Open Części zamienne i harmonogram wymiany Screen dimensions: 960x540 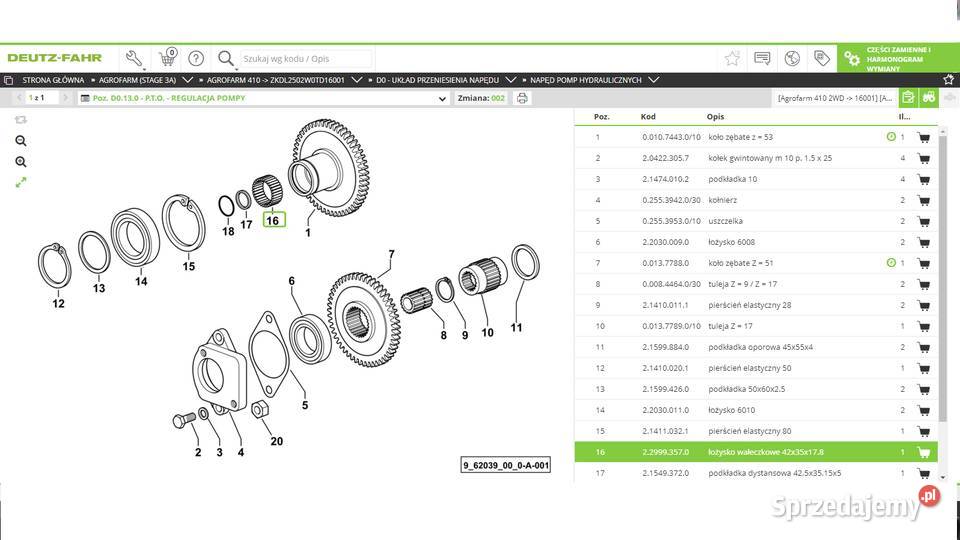[x=898, y=58]
